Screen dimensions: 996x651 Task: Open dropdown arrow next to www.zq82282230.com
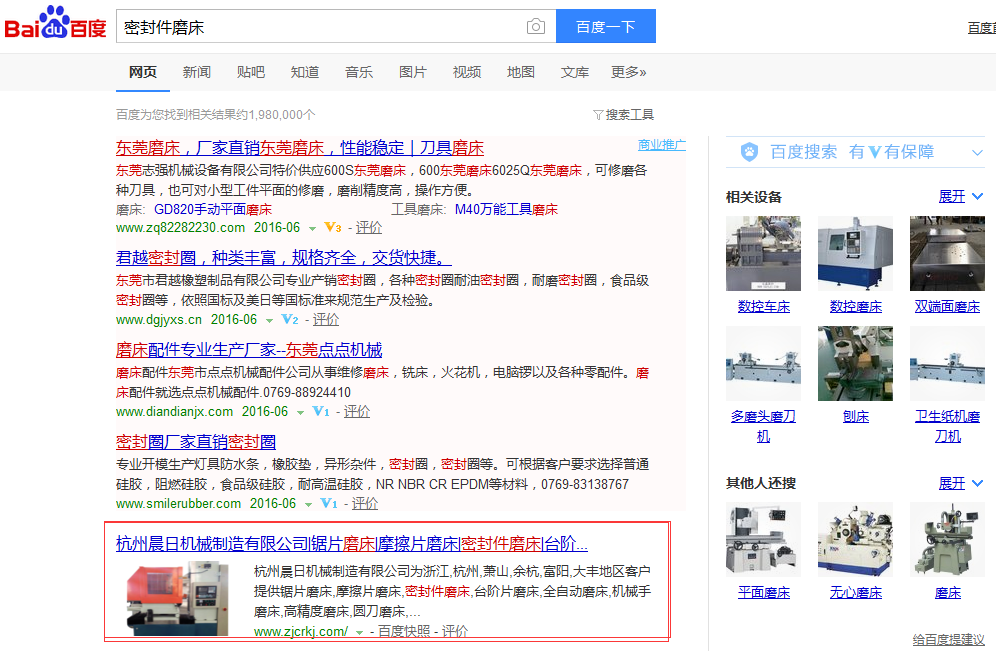312,228
